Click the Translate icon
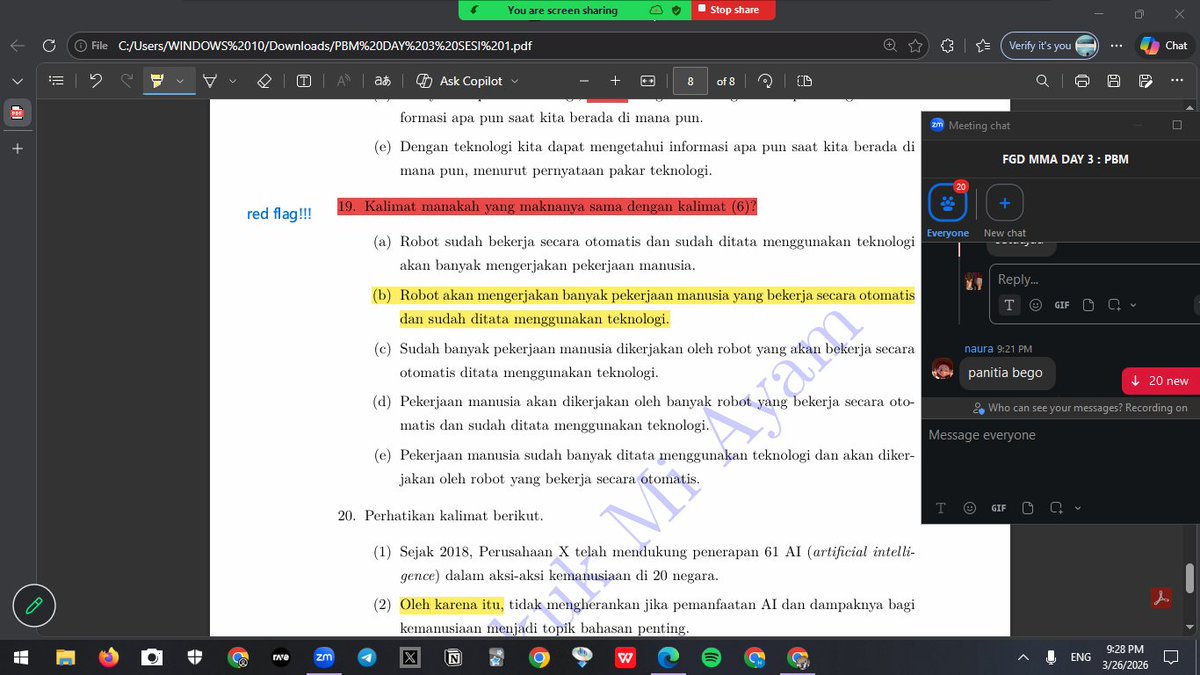The height and width of the screenshot is (675, 1200). [x=382, y=81]
